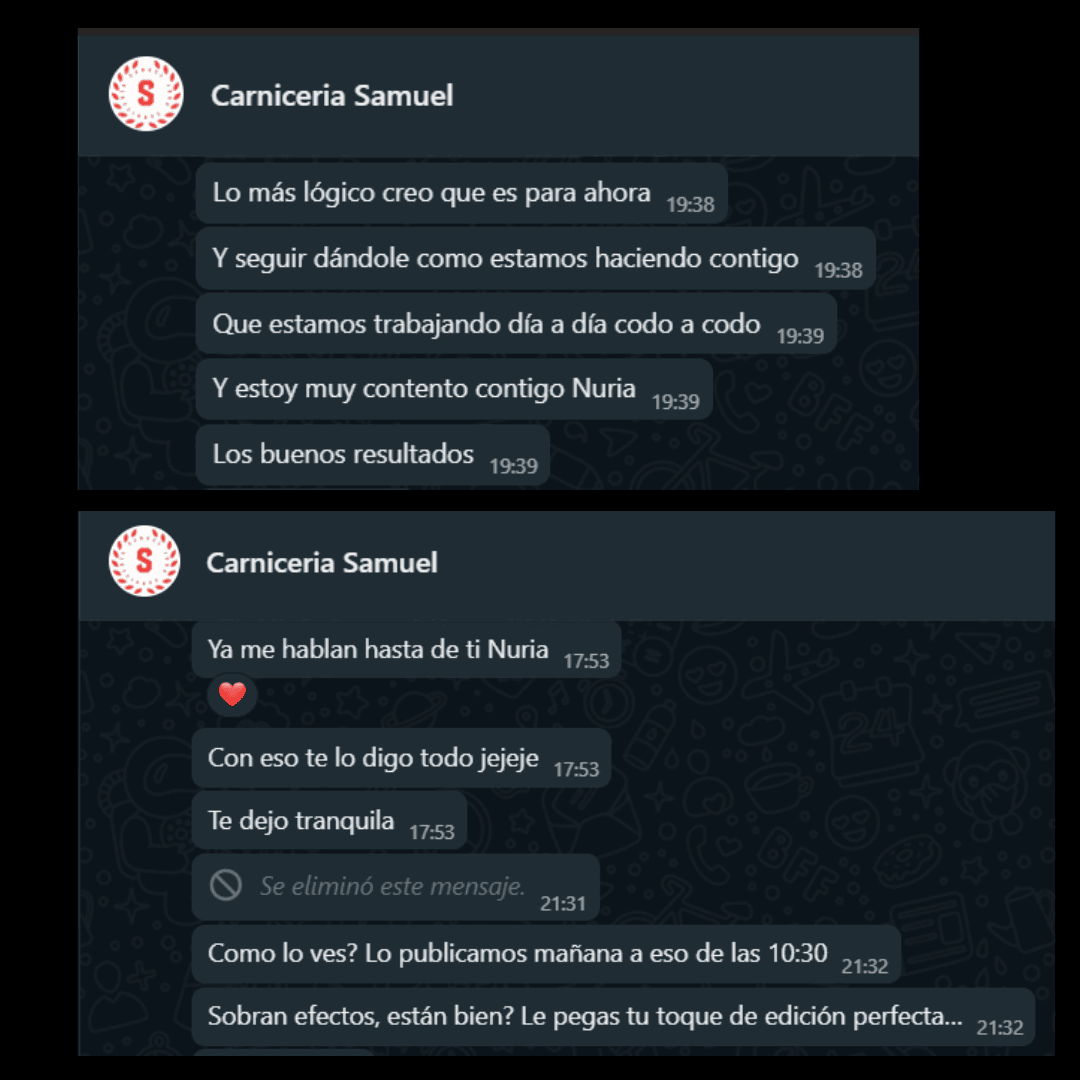Expand truncated message 'Sobran efectos, están bien?'
Image resolution: width=1080 pixels, height=1080 pixels.
tap(613, 1017)
